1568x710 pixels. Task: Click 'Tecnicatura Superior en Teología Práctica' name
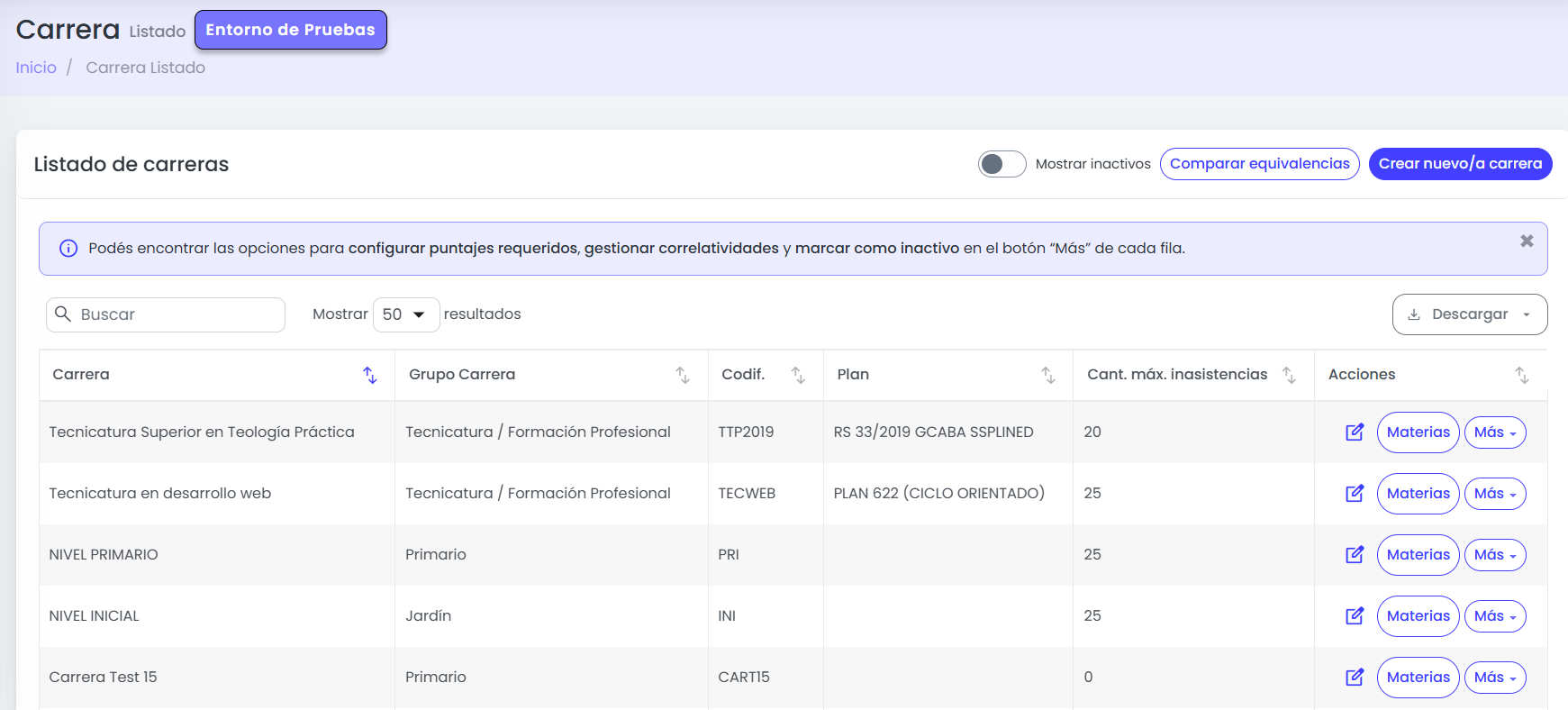coord(202,432)
